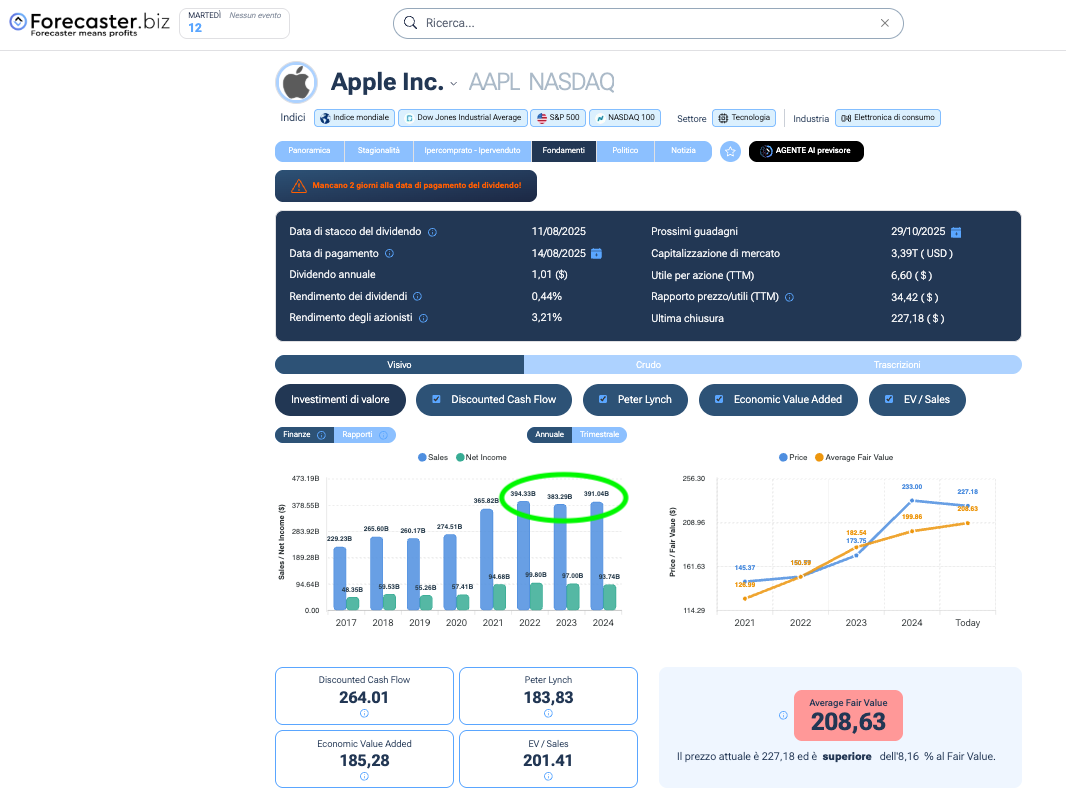Click the info icon beside Rendimento dei dividendi
The width and height of the screenshot is (1066, 803).
click(x=417, y=296)
